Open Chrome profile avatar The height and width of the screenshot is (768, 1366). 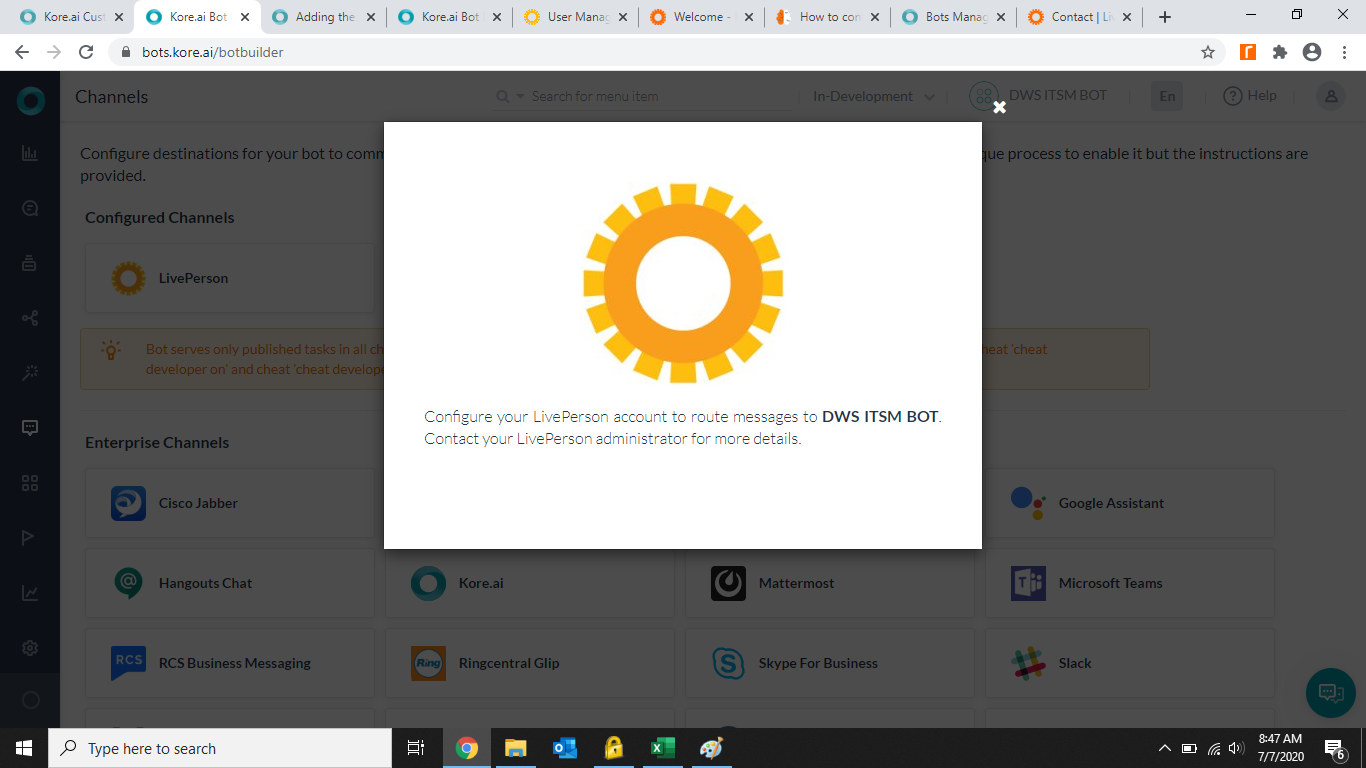tap(1312, 52)
